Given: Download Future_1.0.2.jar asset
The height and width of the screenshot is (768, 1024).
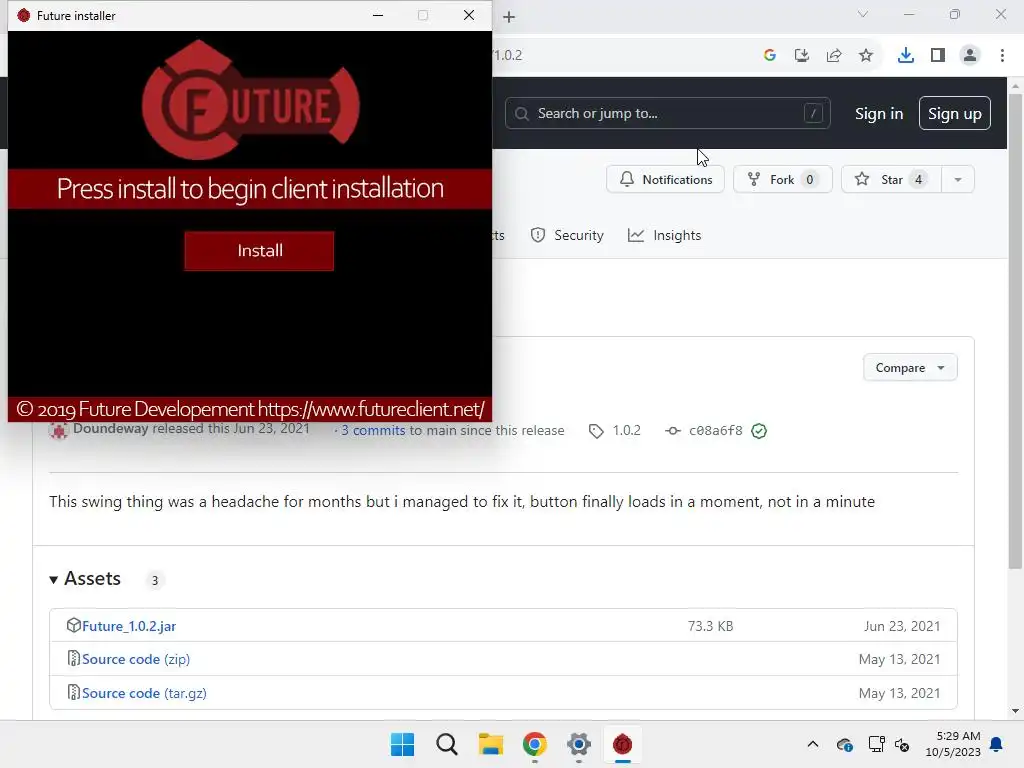Looking at the screenshot, I should click(x=129, y=626).
